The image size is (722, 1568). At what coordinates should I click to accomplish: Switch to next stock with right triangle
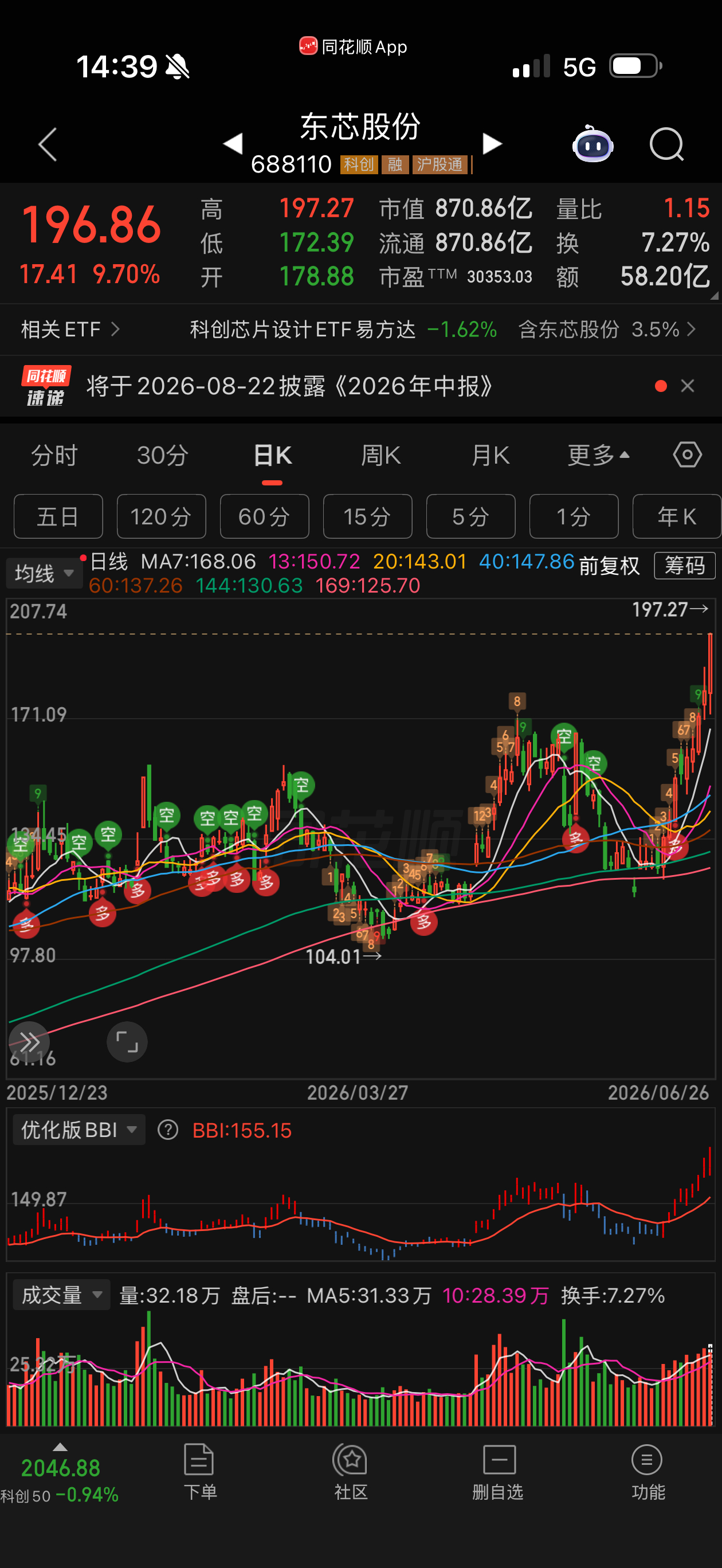491,144
